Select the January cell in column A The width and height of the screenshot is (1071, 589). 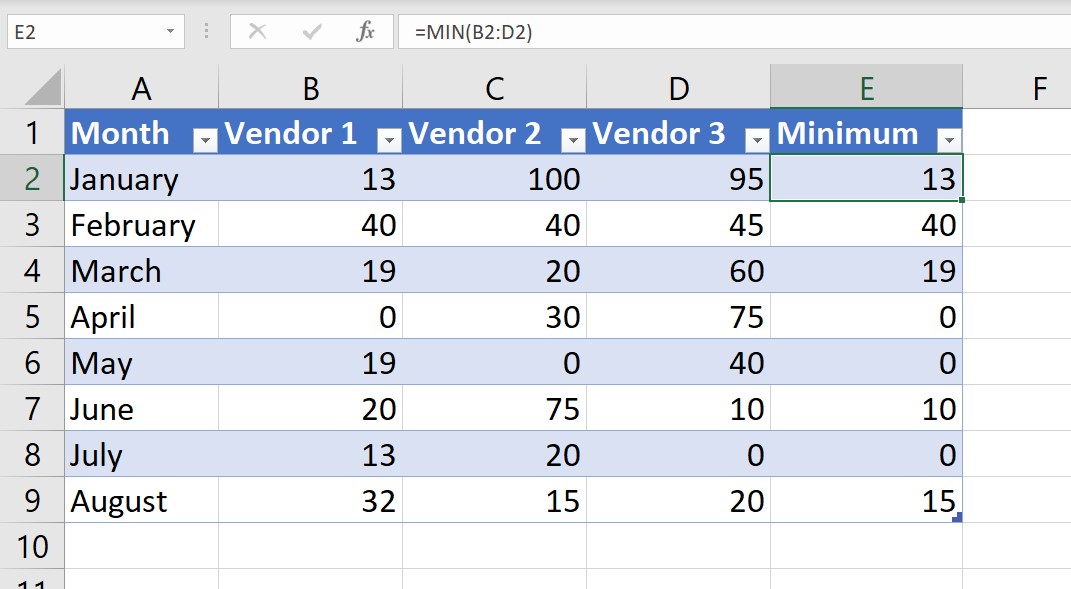(140, 179)
